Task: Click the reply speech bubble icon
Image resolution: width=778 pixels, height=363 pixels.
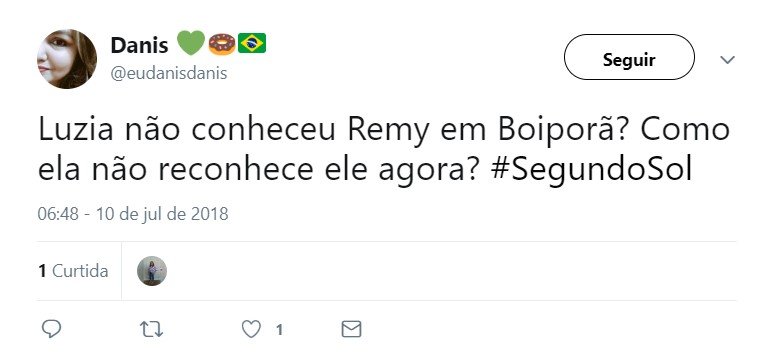Action: pos(51,329)
